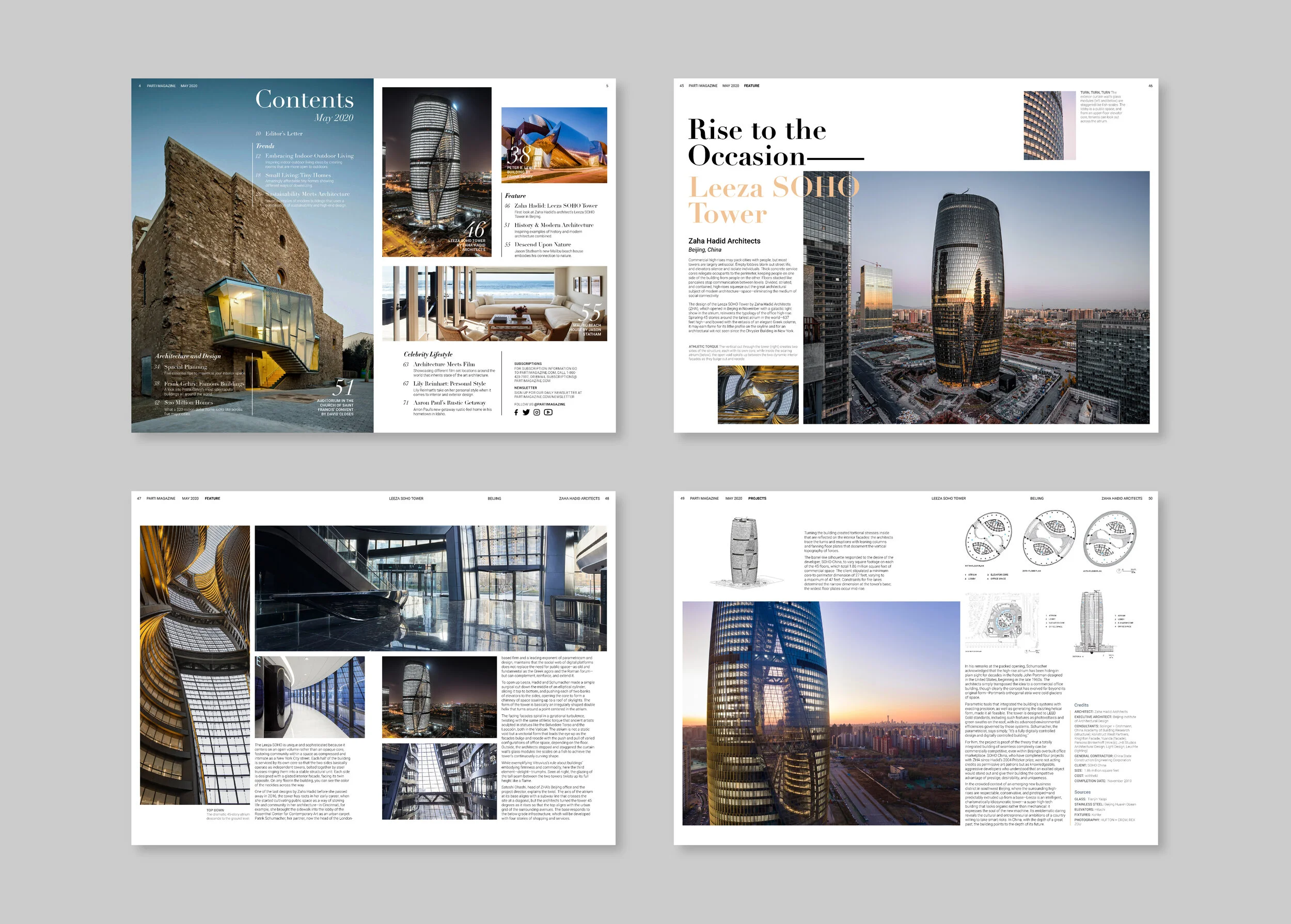Screen dimensions: 1291x924
Task: Click the large number 51 on the contents page
Action: tap(343, 388)
